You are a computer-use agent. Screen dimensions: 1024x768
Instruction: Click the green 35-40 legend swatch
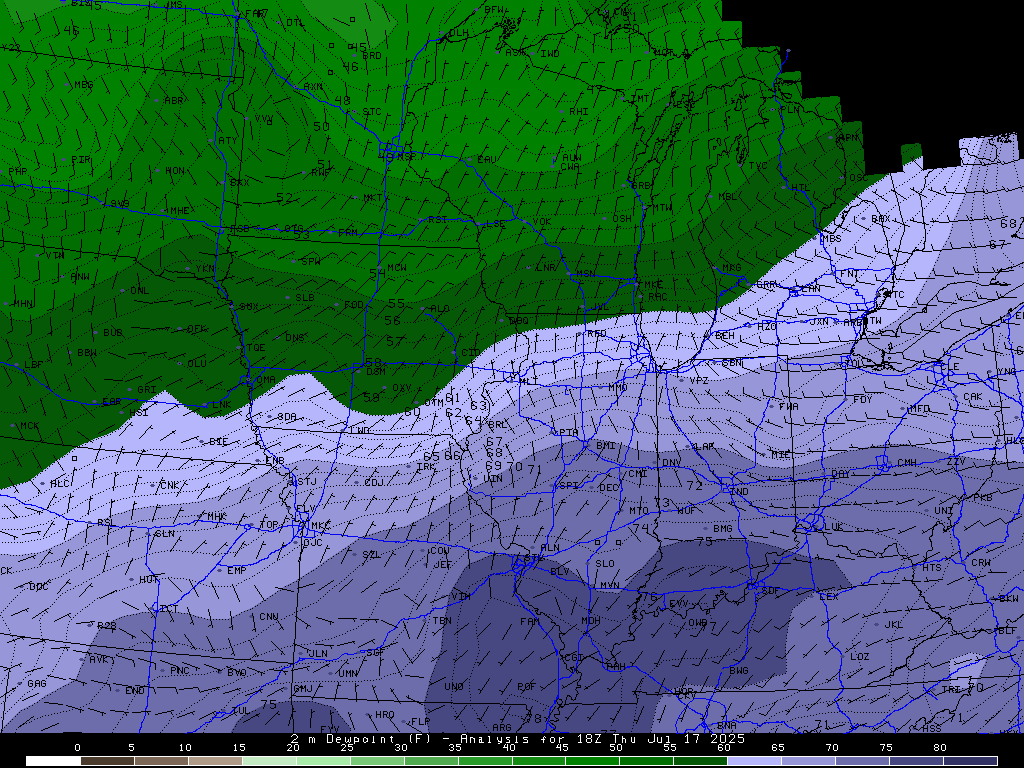[x=485, y=761]
